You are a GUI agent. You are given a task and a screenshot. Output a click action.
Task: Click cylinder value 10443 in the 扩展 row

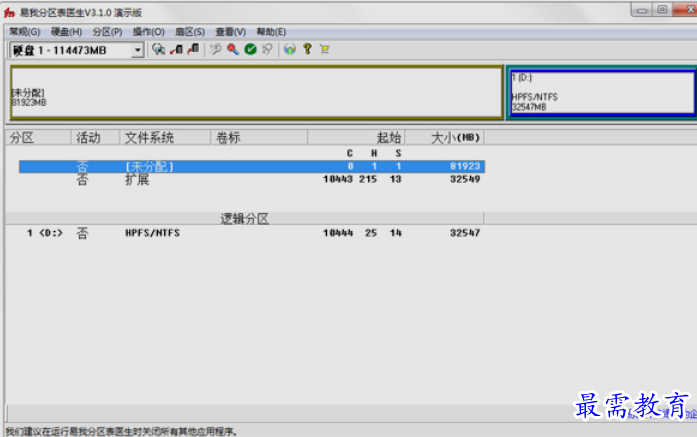338,179
